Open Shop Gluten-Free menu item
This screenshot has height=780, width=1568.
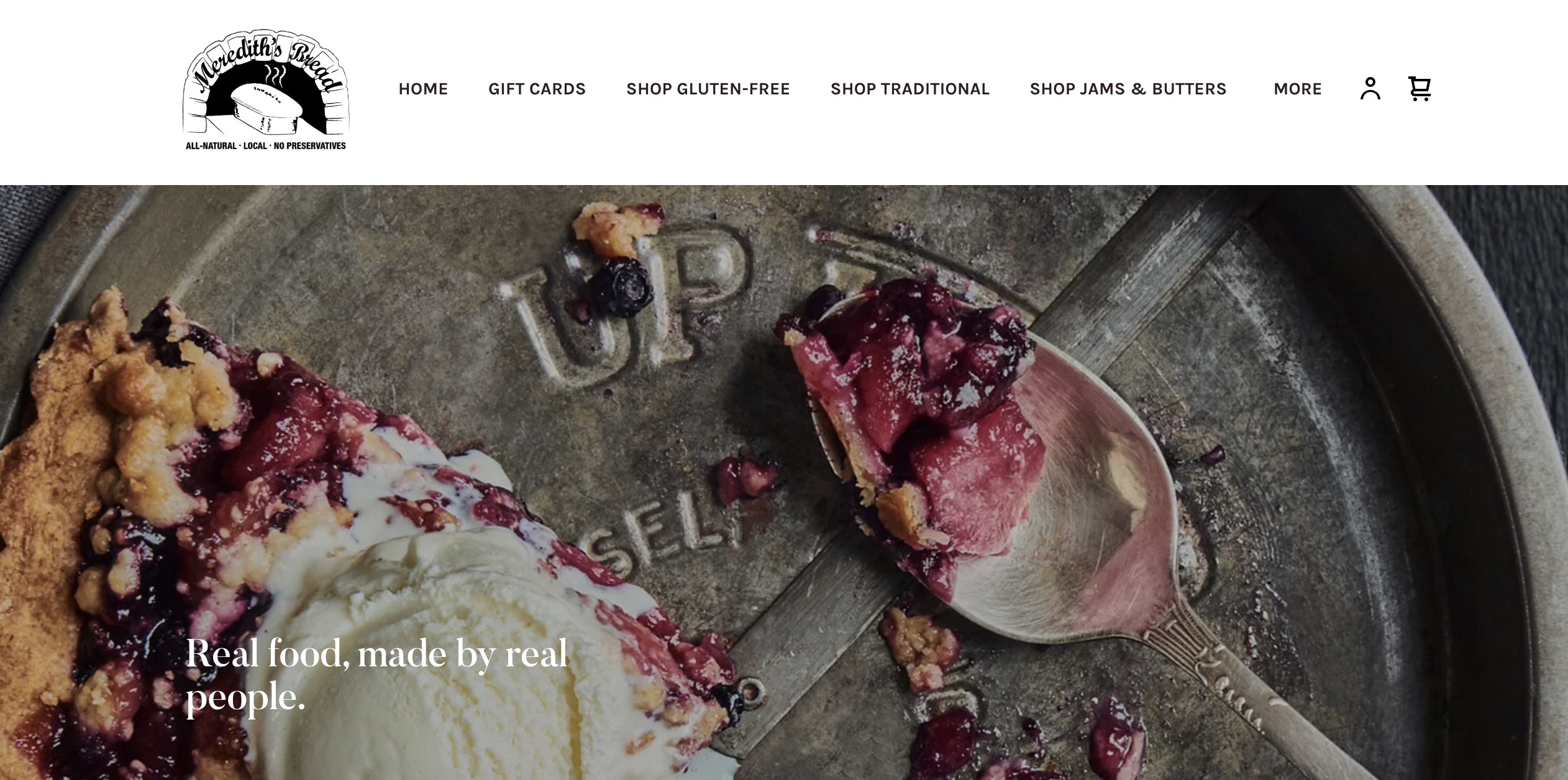click(708, 89)
